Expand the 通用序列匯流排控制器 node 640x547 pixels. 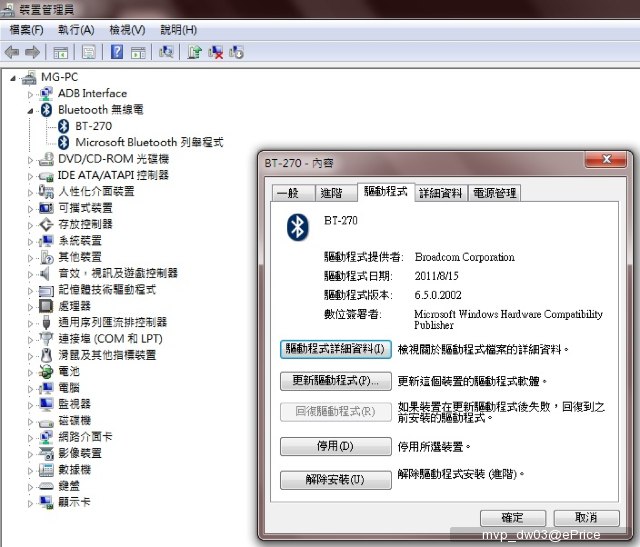[x=30, y=323]
